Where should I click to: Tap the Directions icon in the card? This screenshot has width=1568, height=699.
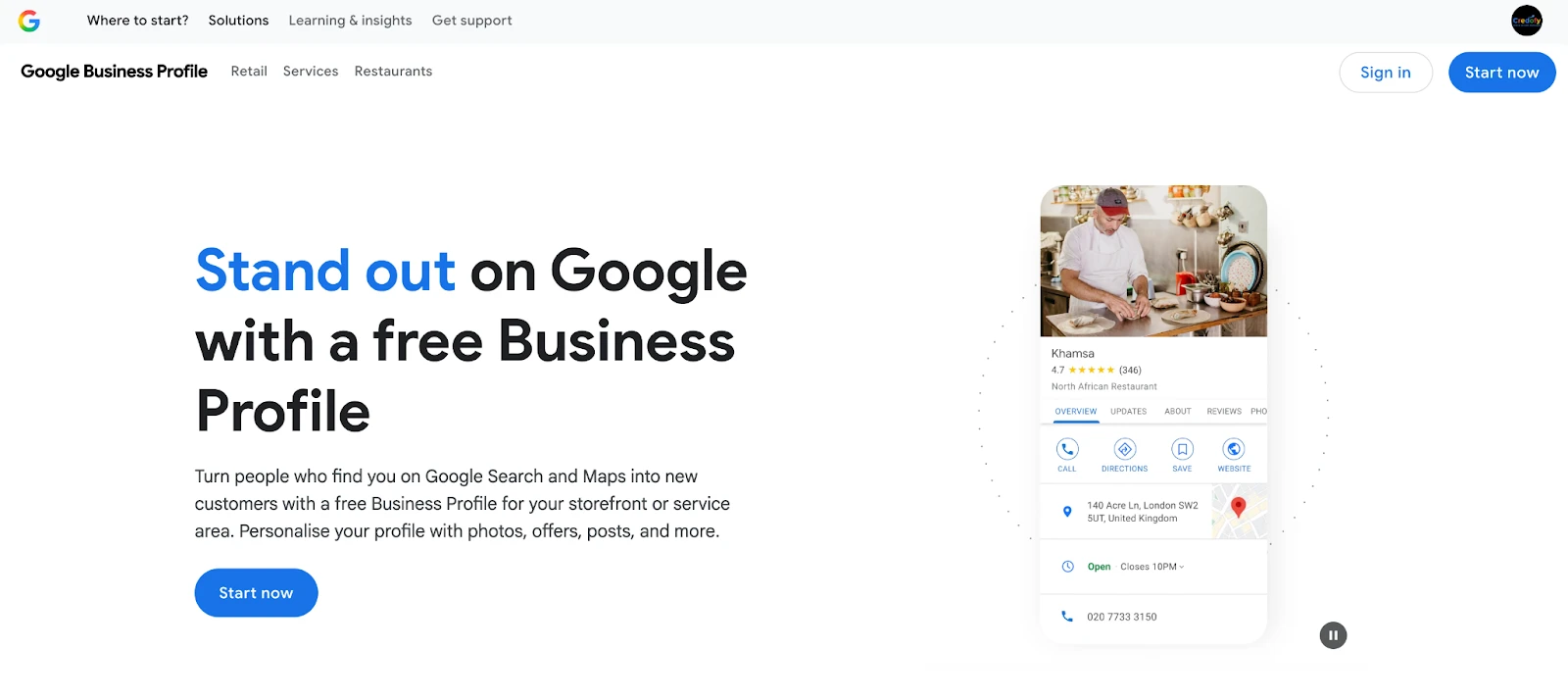1125,449
